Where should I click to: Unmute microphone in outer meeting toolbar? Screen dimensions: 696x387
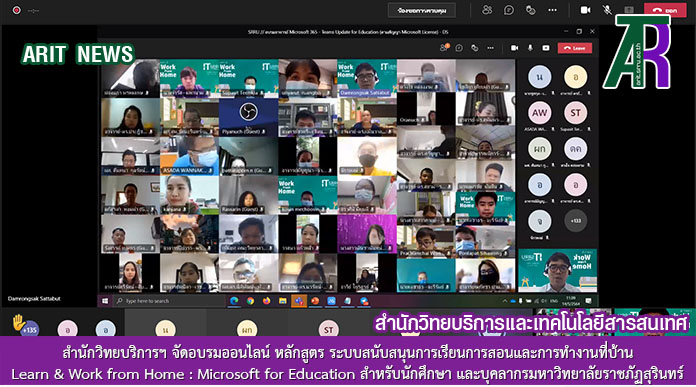pyautogui.click(x=607, y=10)
